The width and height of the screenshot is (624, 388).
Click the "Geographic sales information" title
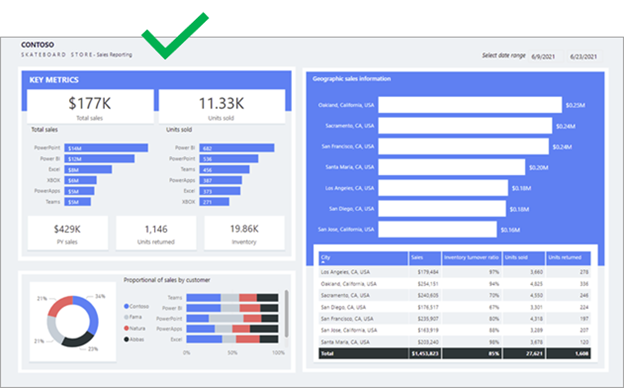pos(352,79)
